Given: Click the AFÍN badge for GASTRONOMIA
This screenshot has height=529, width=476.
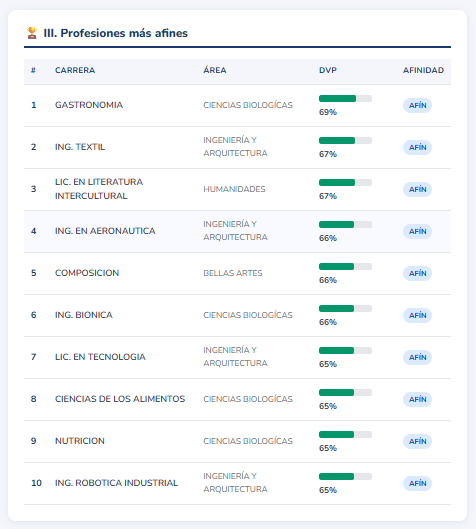Looking at the screenshot, I should pyautogui.click(x=417, y=106).
